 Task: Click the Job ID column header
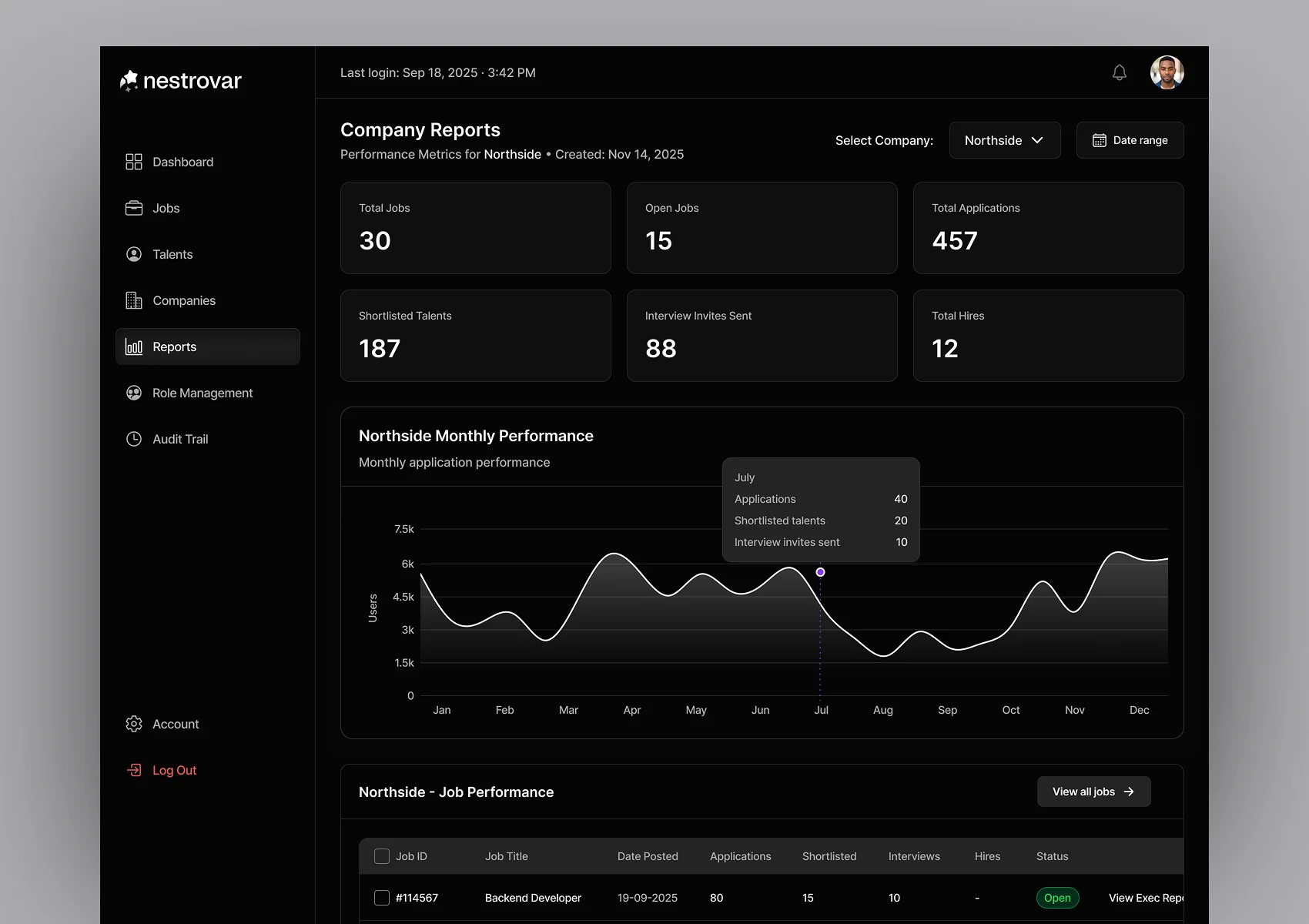411,856
